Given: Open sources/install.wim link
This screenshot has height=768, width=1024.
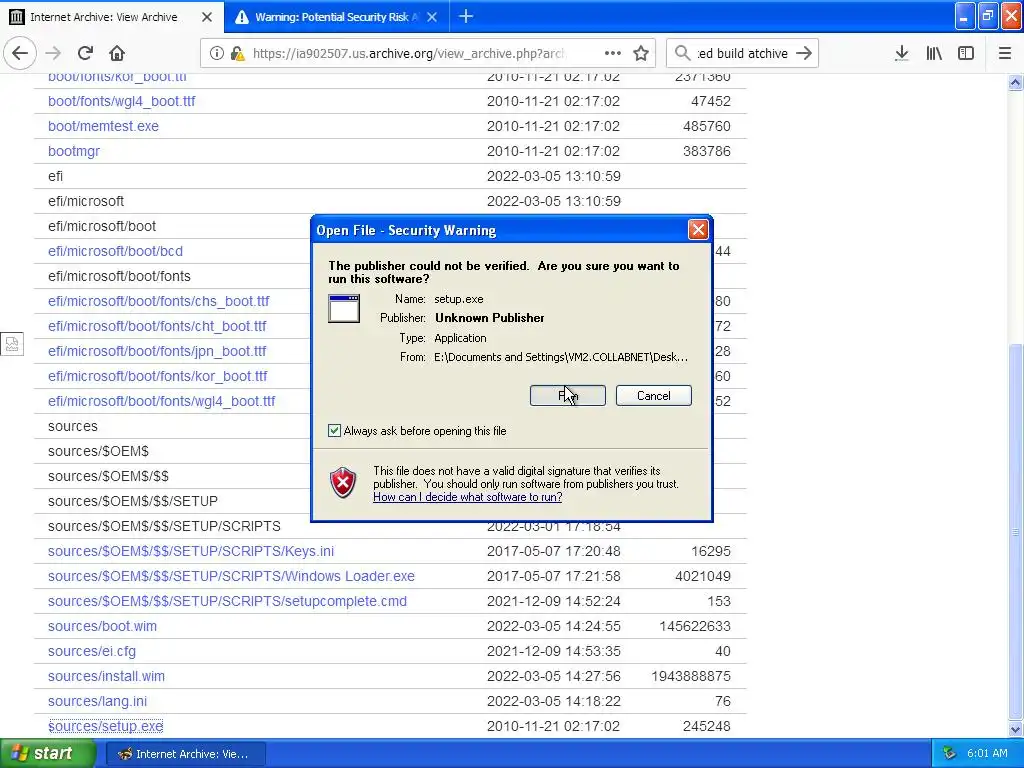Looking at the screenshot, I should (x=106, y=676).
